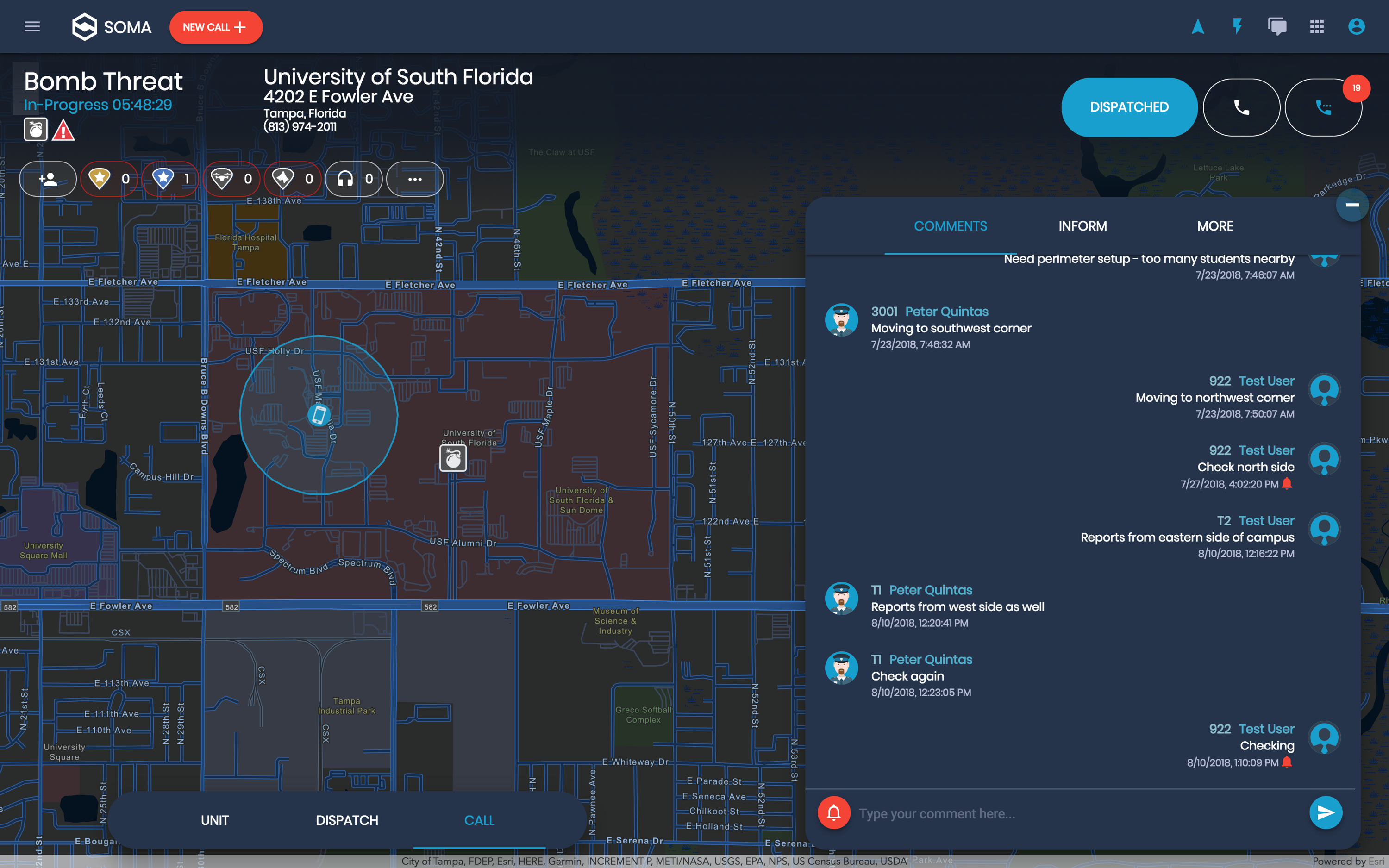Switch to the DISPATCH bottom tab
This screenshot has width=1389, height=868.
[347, 820]
